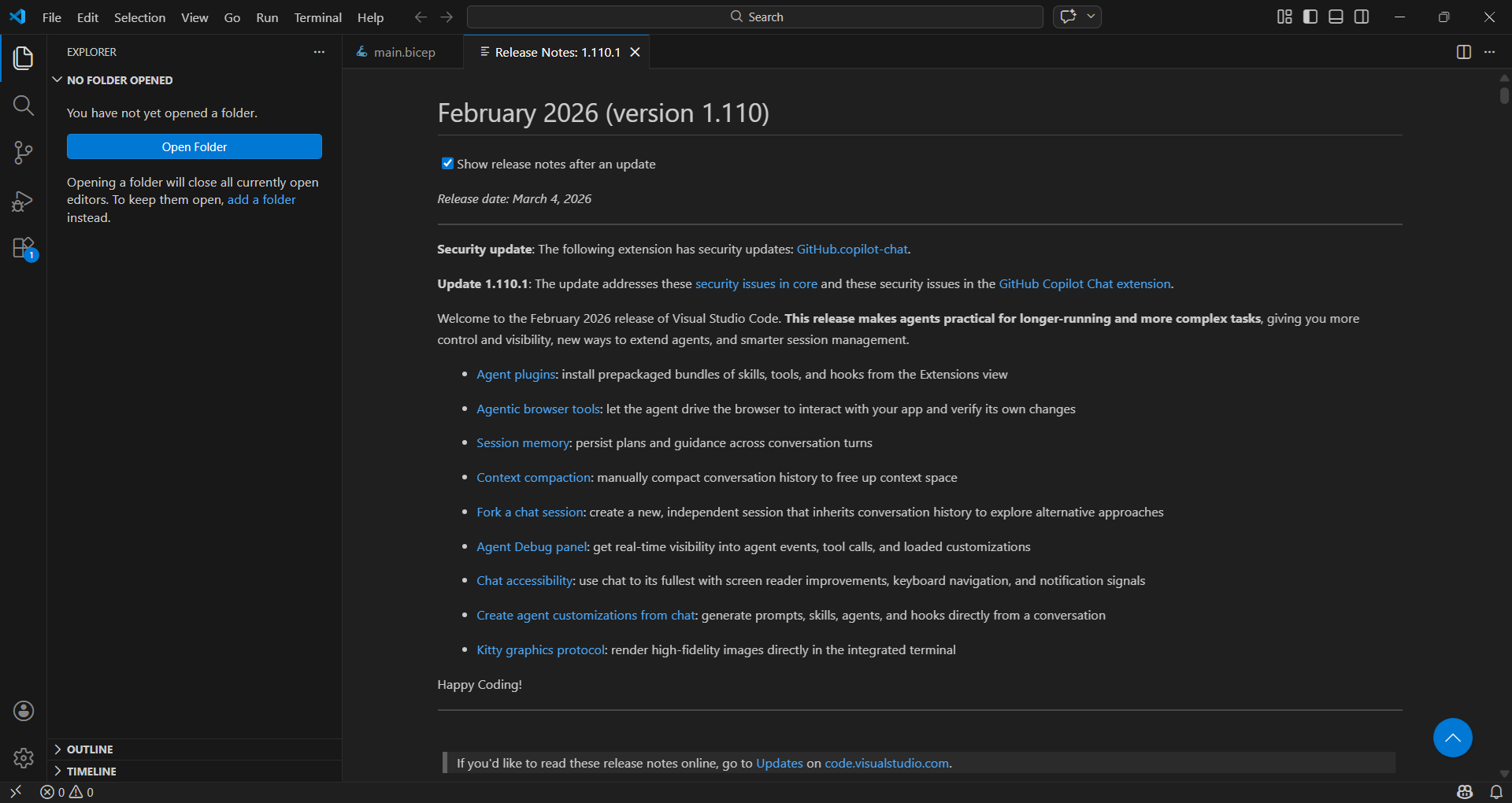Screen dimensions: 1512x803
Task: Toggle the primary side bar
Action: 1310,17
